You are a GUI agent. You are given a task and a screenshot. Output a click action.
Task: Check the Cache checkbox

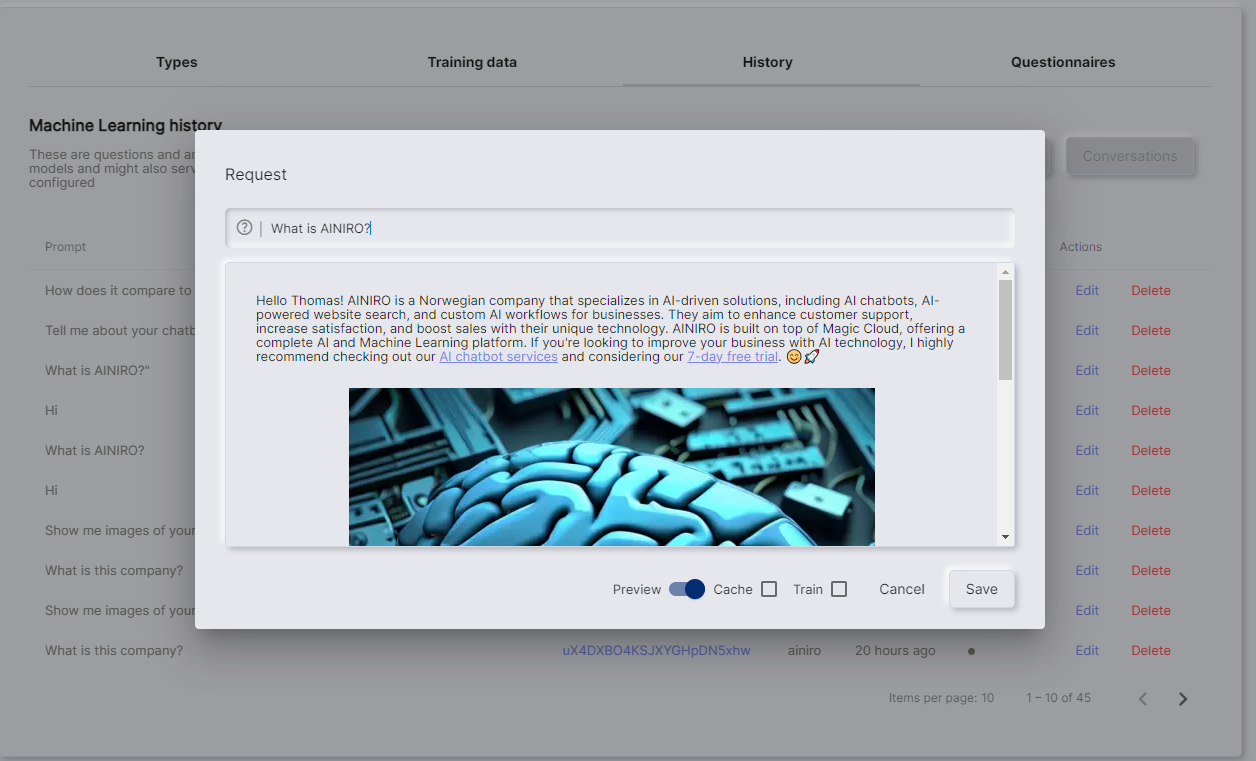pos(769,589)
